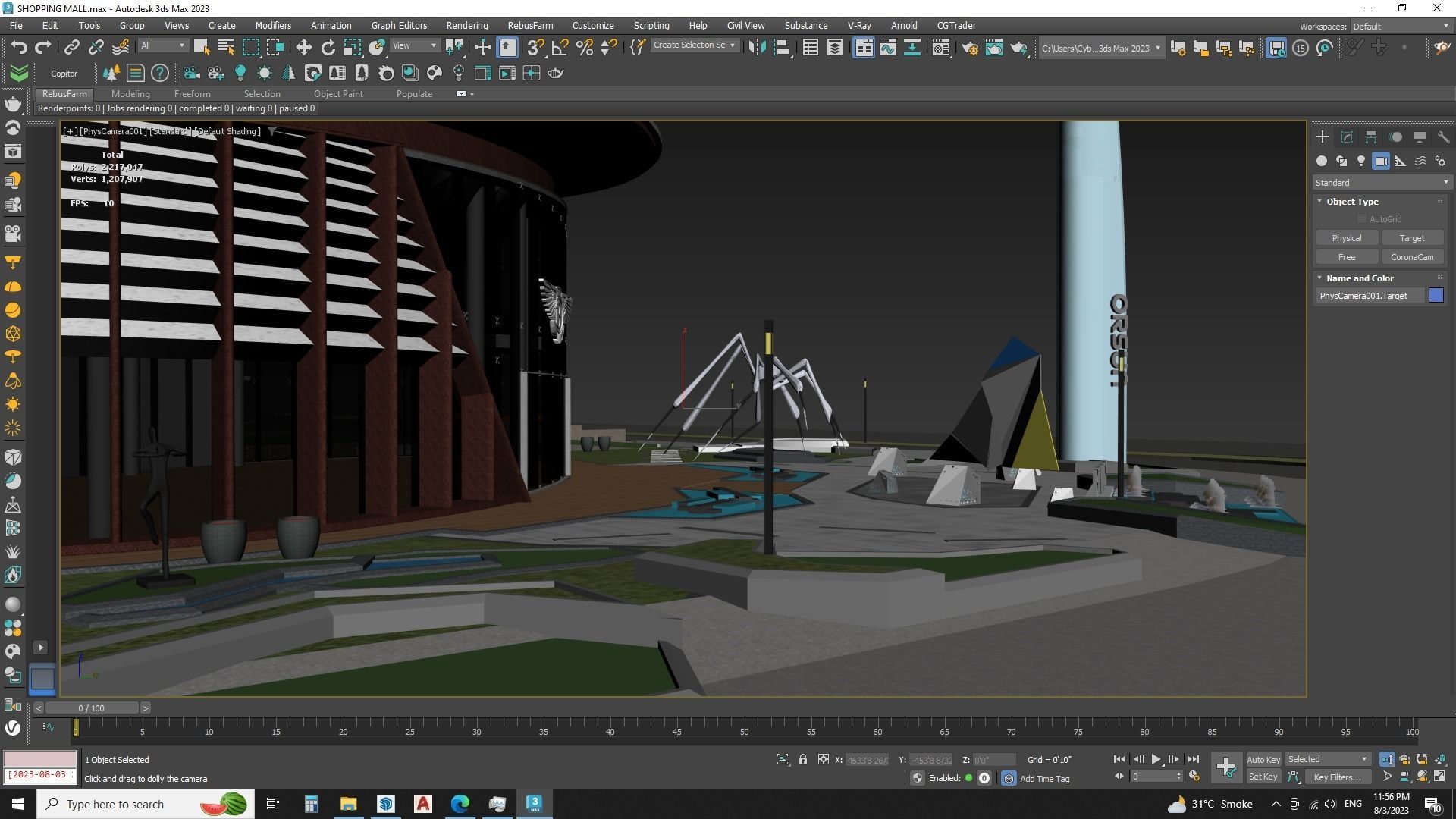Click the Target camera button

pyautogui.click(x=1411, y=238)
